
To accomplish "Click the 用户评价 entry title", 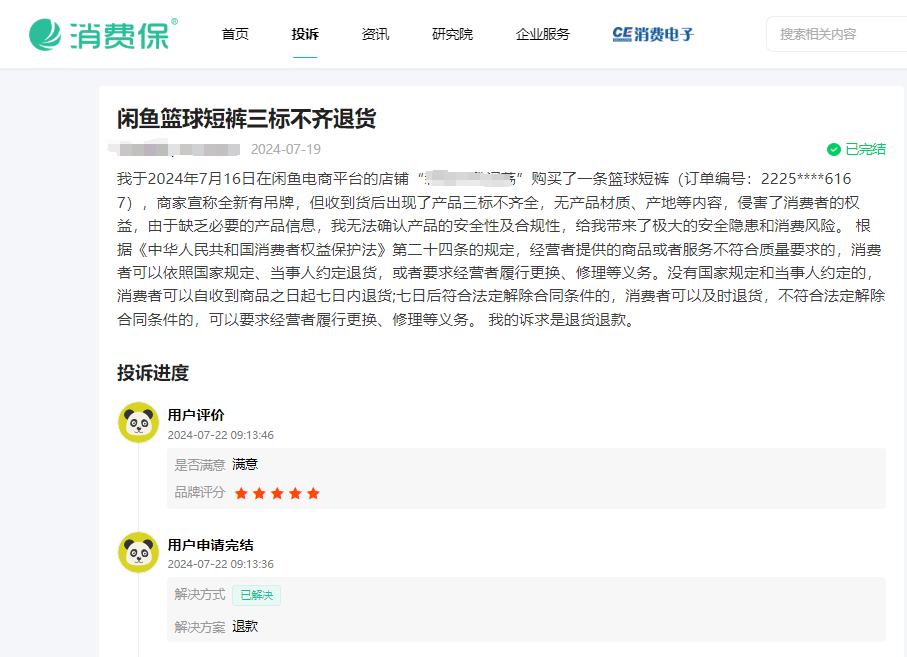I will (196, 415).
